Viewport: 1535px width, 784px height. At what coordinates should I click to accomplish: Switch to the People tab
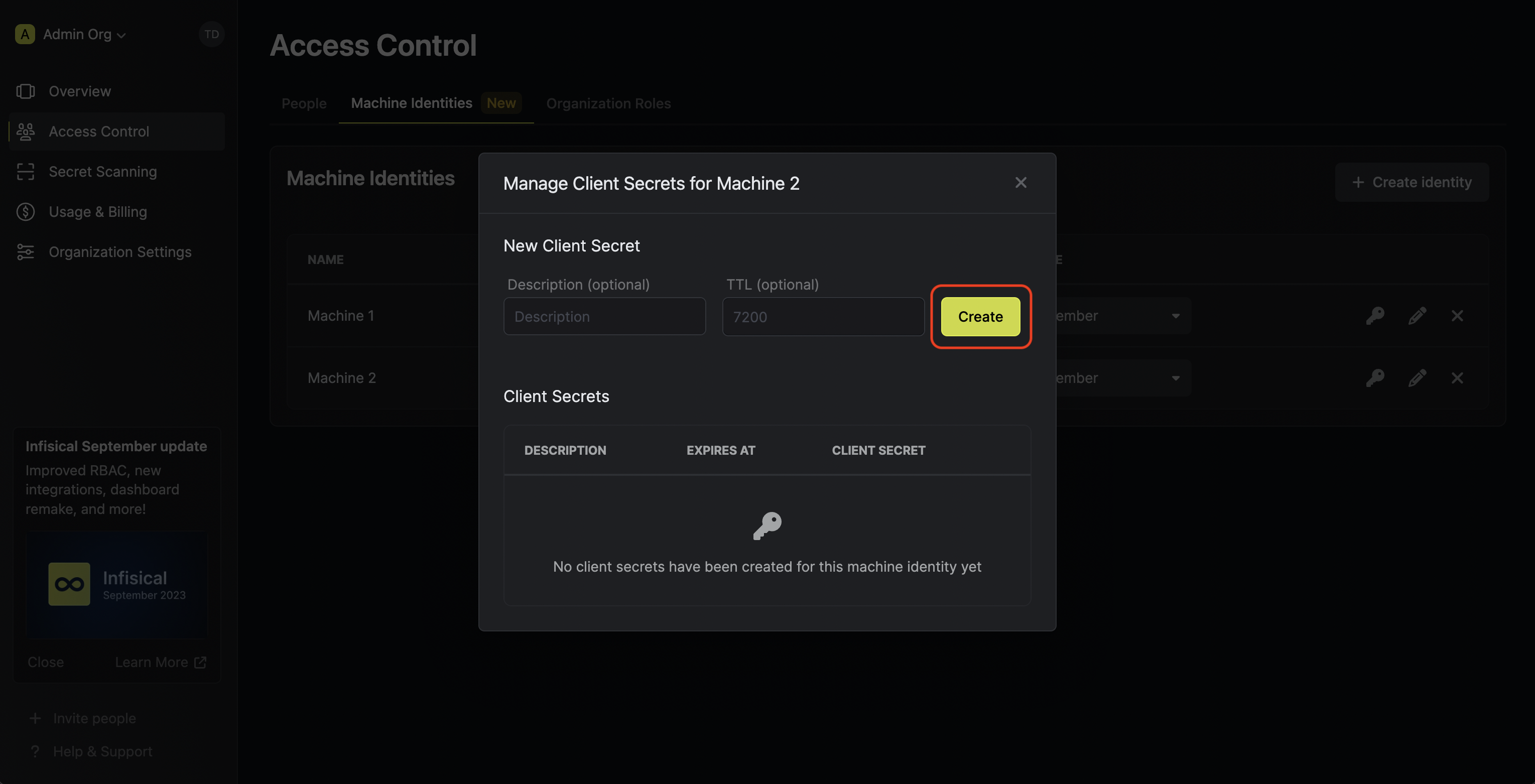(x=304, y=104)
